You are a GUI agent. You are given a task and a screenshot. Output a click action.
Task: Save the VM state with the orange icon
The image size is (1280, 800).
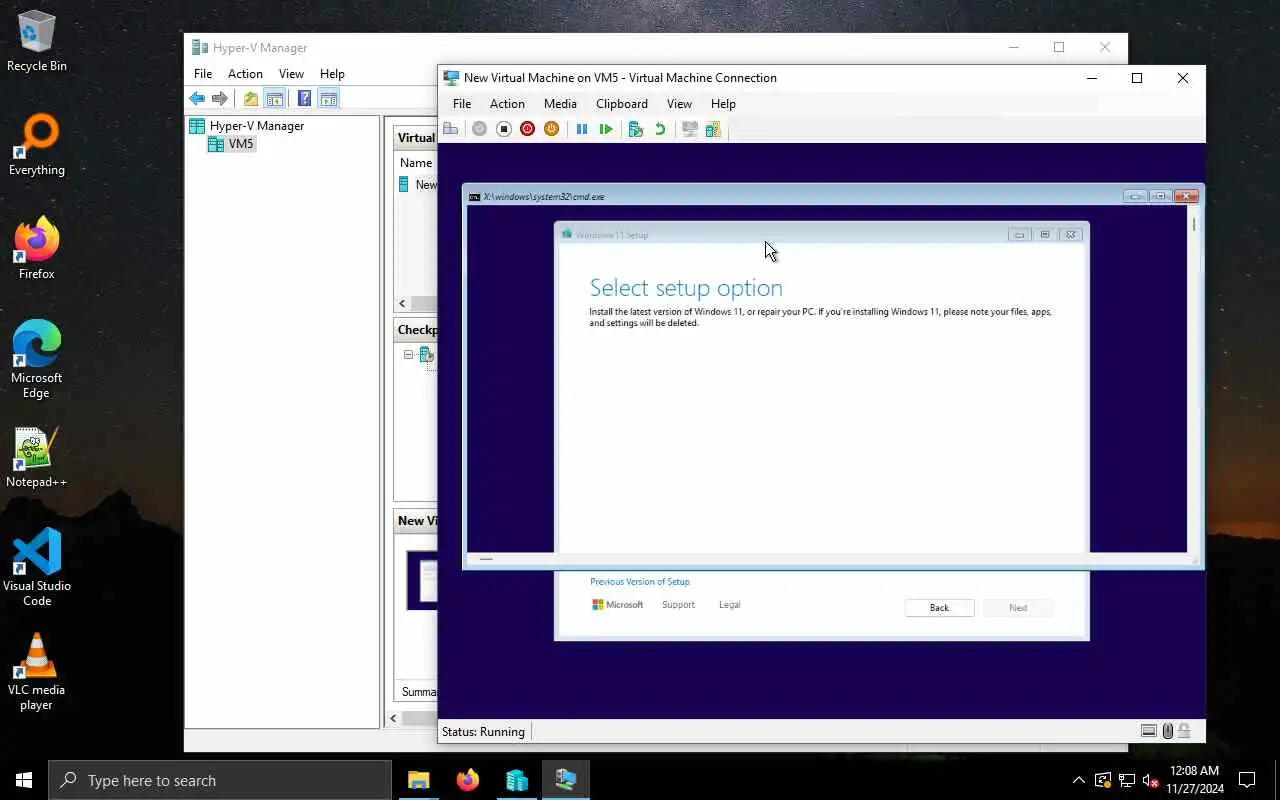(x=551, y=129)
